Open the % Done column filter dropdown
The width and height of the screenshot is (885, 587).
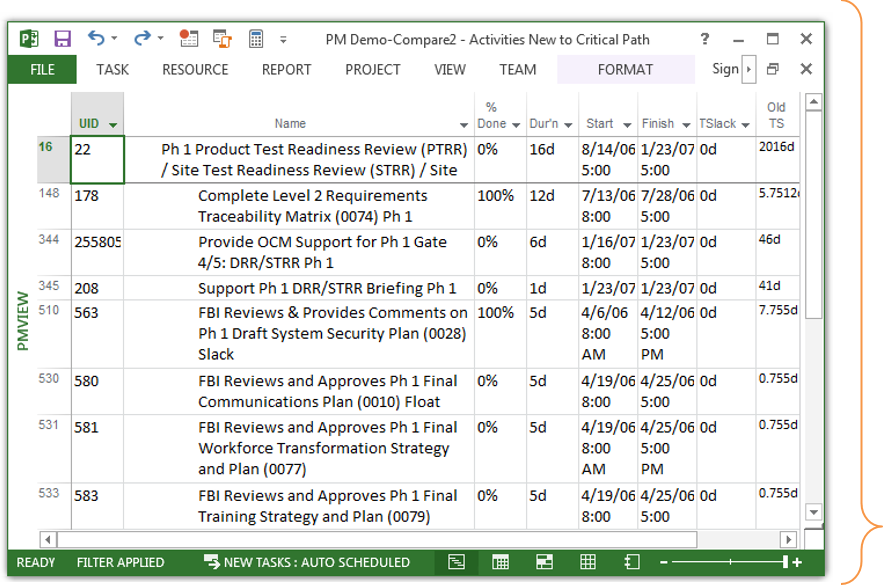516,125
